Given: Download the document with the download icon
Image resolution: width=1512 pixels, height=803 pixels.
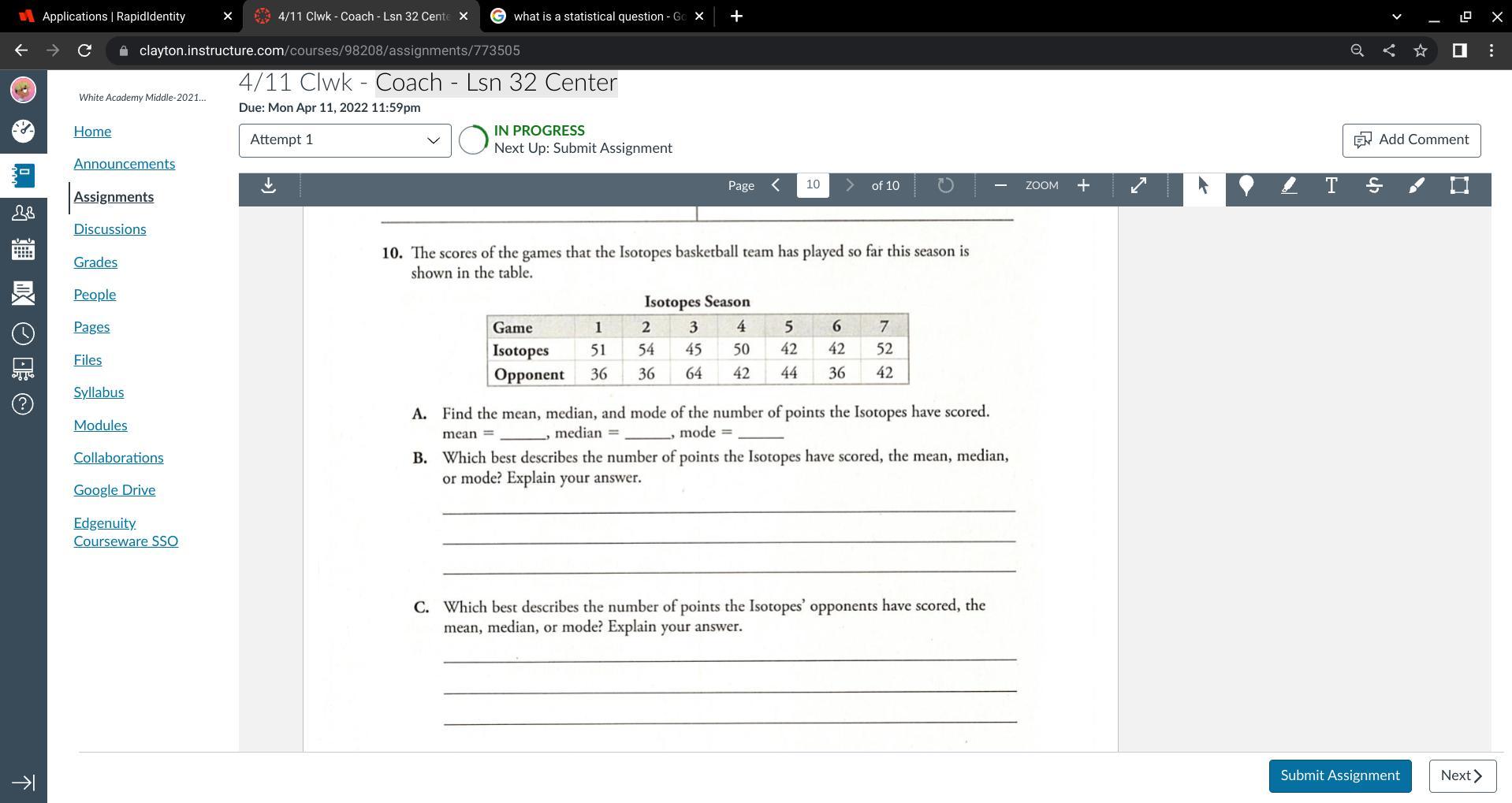Looking at the screenshot, I should 269,186.
